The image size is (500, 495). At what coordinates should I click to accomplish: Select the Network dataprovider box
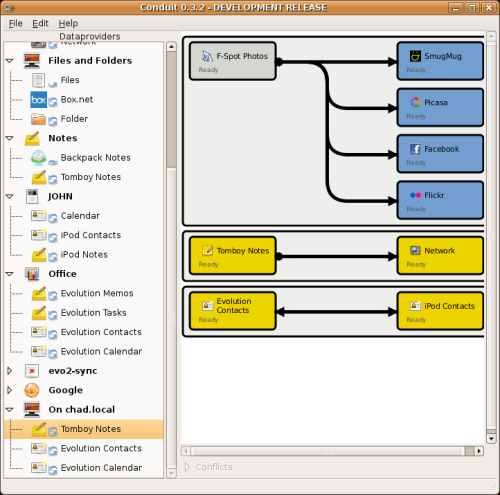[440, 256]
